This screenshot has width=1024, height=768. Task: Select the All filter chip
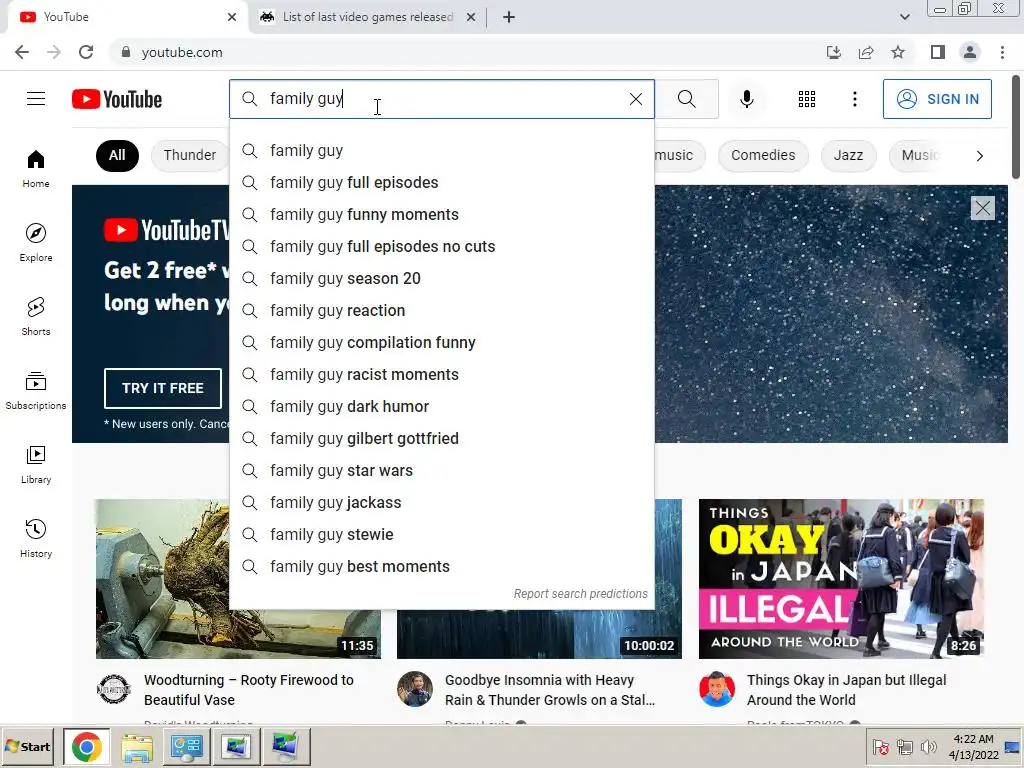tap(117, 155)
